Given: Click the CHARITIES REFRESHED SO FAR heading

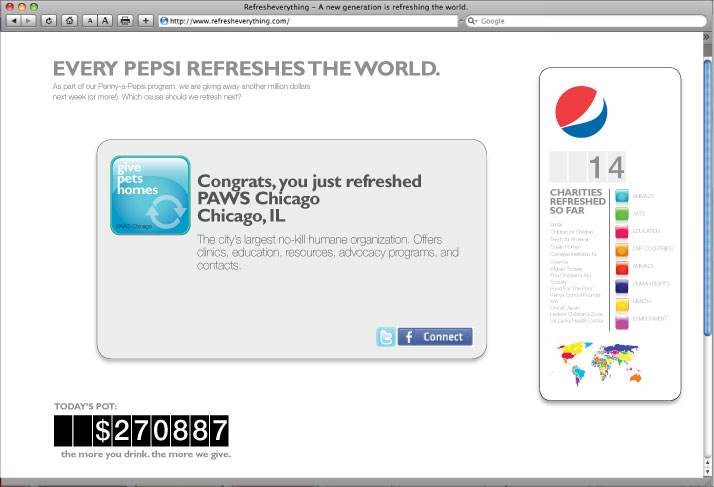Looking at the screenshot, I should [577, 201].
